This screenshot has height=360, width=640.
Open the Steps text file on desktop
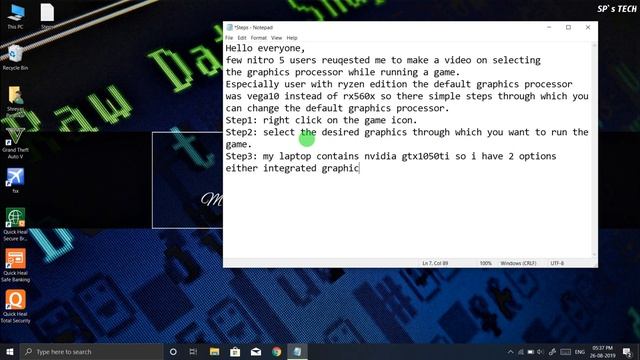(47, 16)
